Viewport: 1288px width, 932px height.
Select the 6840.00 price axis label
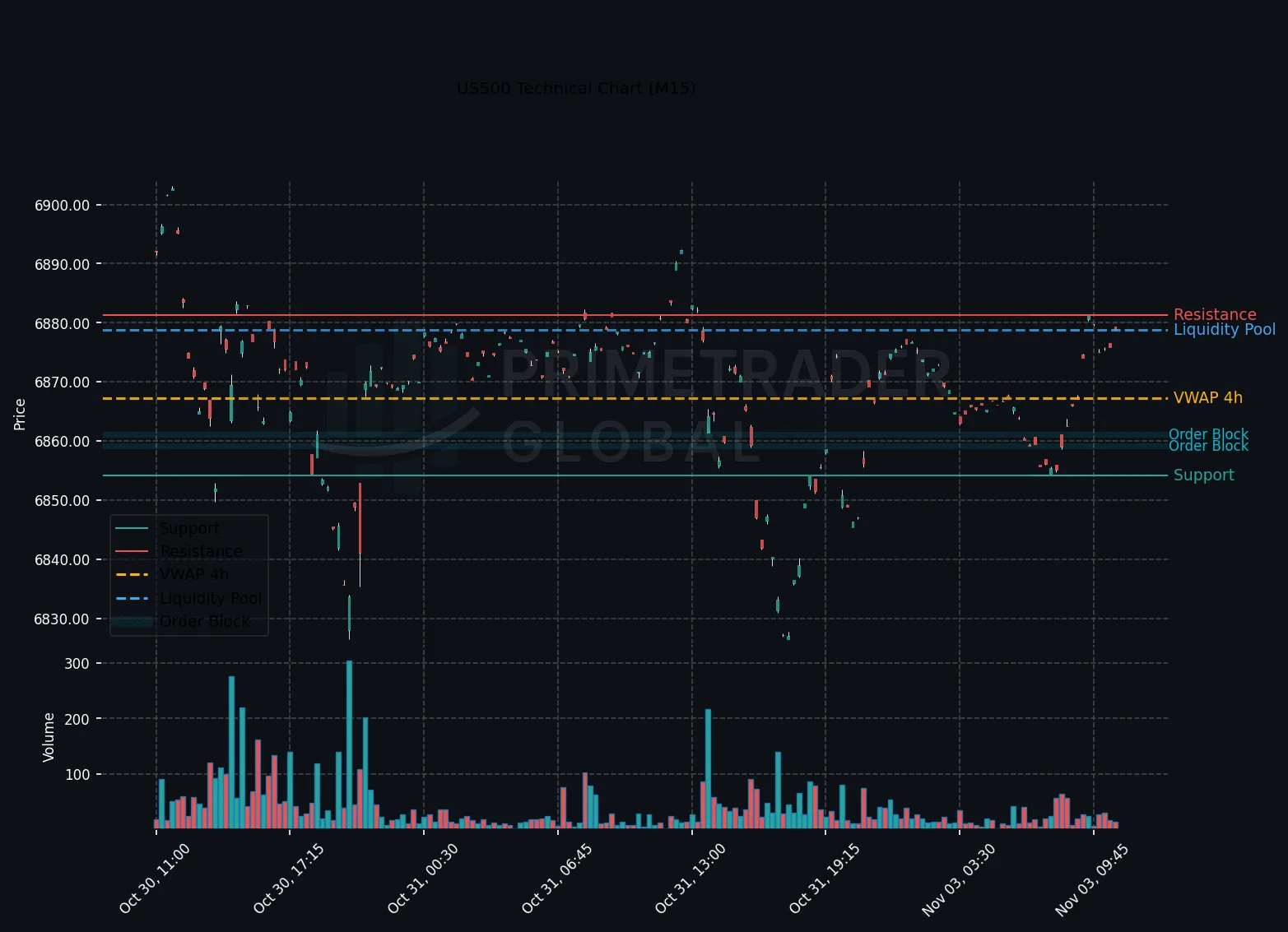(63, 560)
